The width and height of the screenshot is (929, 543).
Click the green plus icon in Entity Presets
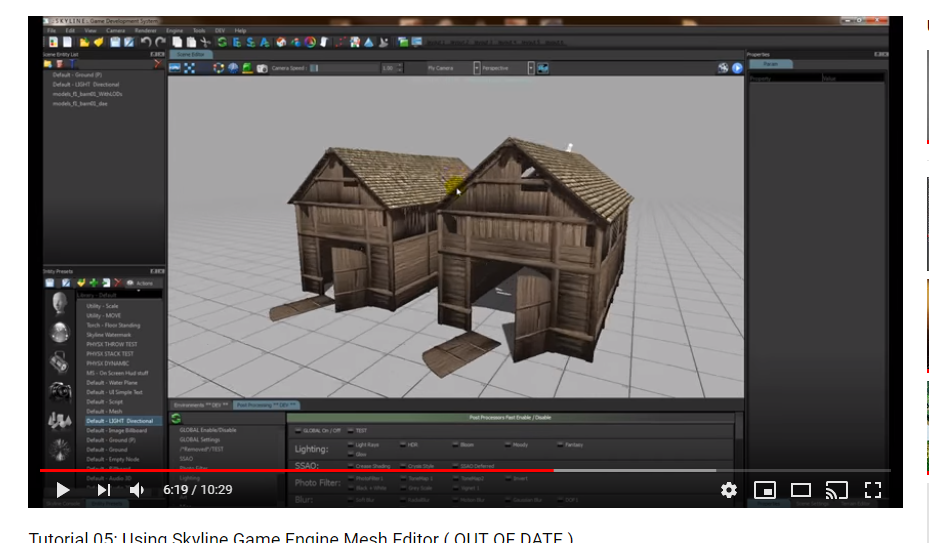click(94, 283)
